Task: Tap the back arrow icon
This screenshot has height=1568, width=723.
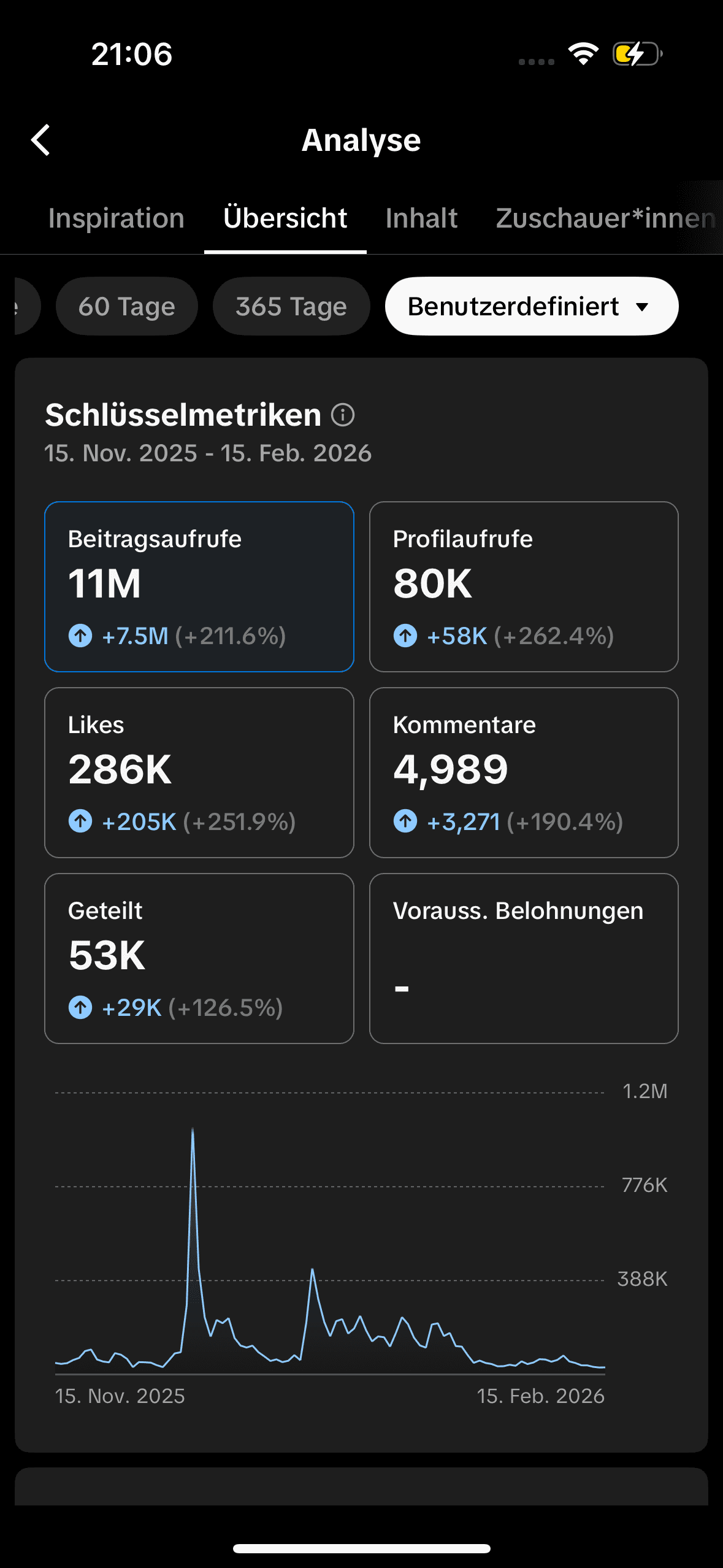Action: pos(41,140)
